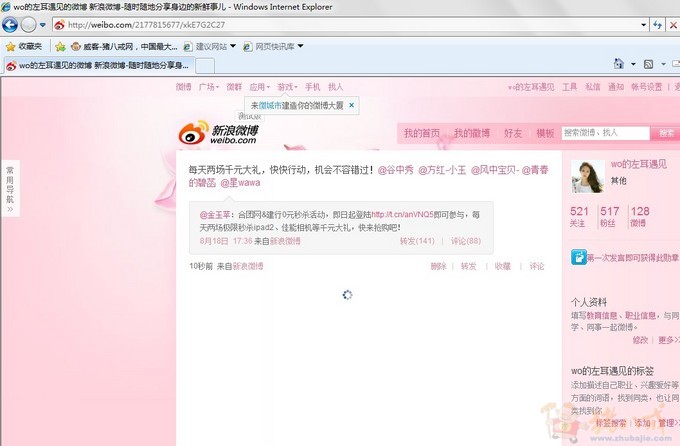
Task: Click the medal icon beside 第一次发言
Action: (x=578, y=258)
